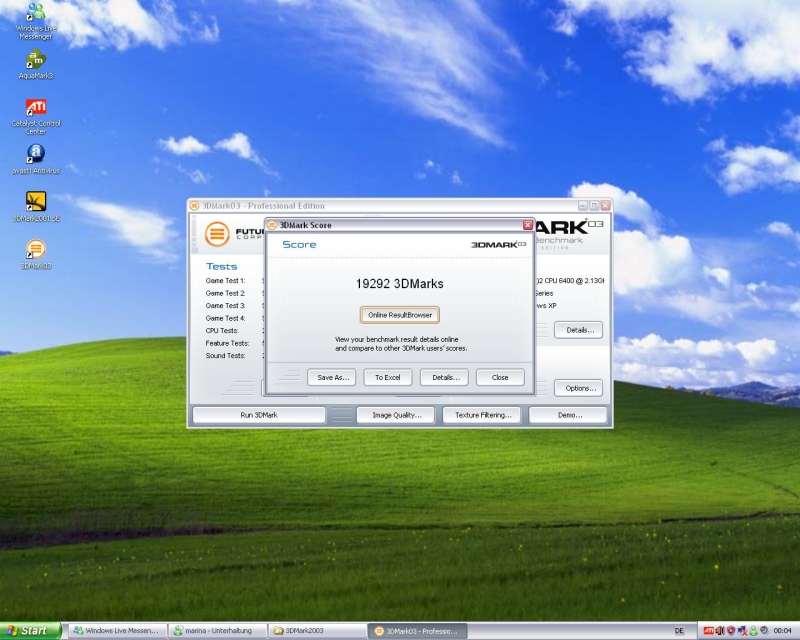Image resolution: width=800 pixels, height=640 pixels.
Task: Open the volume speaker tray icon
Action: coord(719,631)
